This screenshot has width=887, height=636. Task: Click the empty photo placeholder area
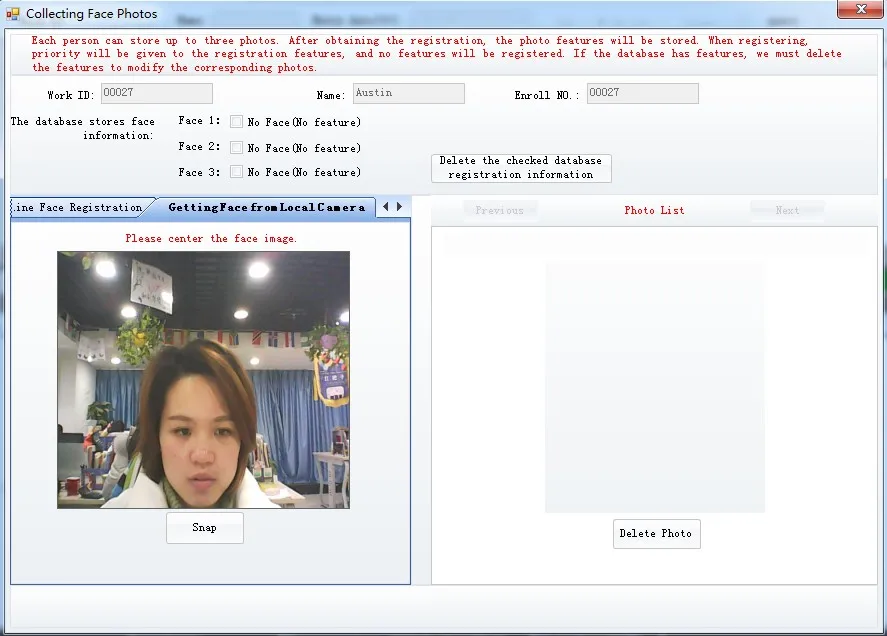tap(654, 387)
